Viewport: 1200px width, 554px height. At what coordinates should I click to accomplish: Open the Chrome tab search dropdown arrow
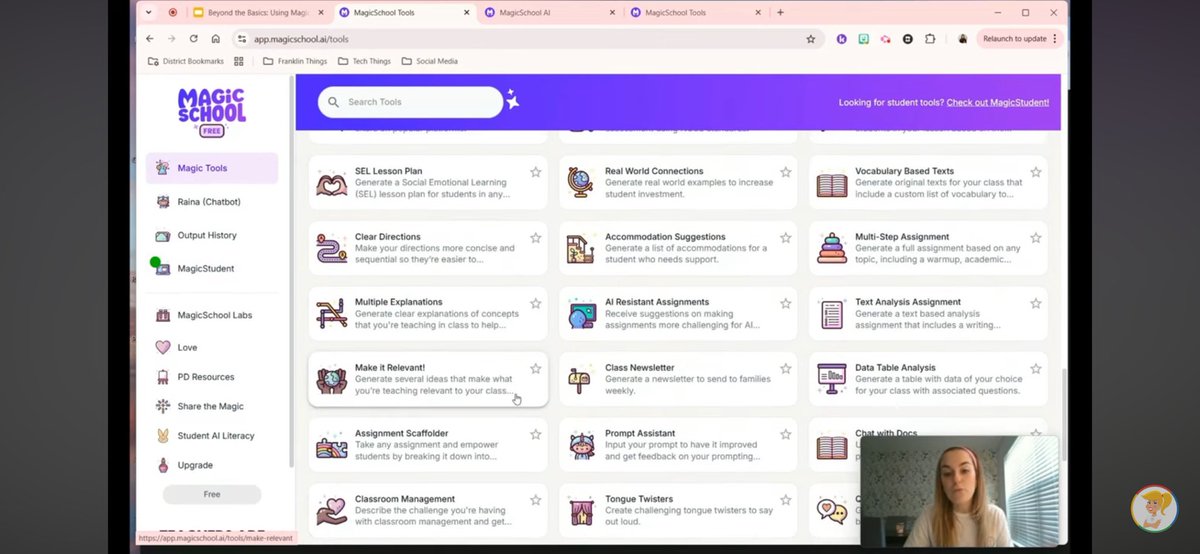click(149, 13)
